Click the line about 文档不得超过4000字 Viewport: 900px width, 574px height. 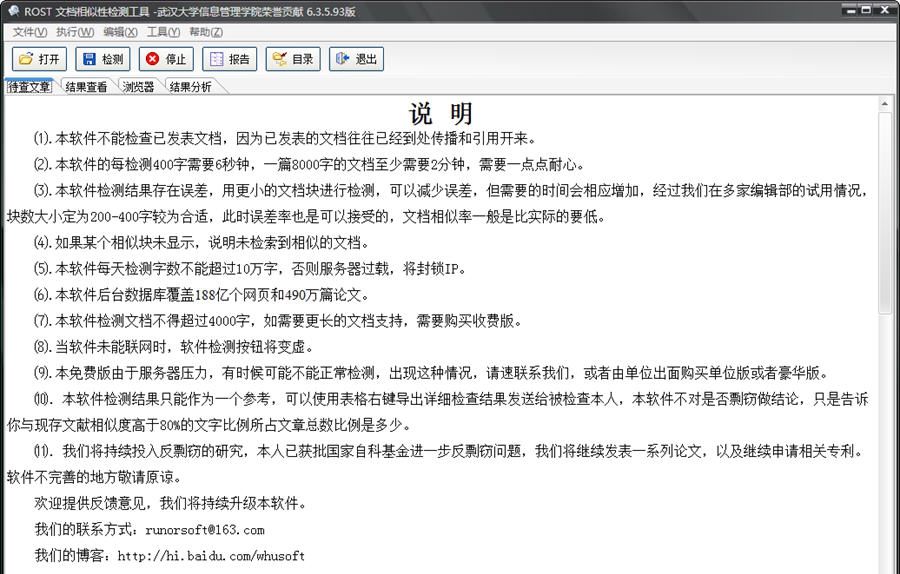point(278,321)
